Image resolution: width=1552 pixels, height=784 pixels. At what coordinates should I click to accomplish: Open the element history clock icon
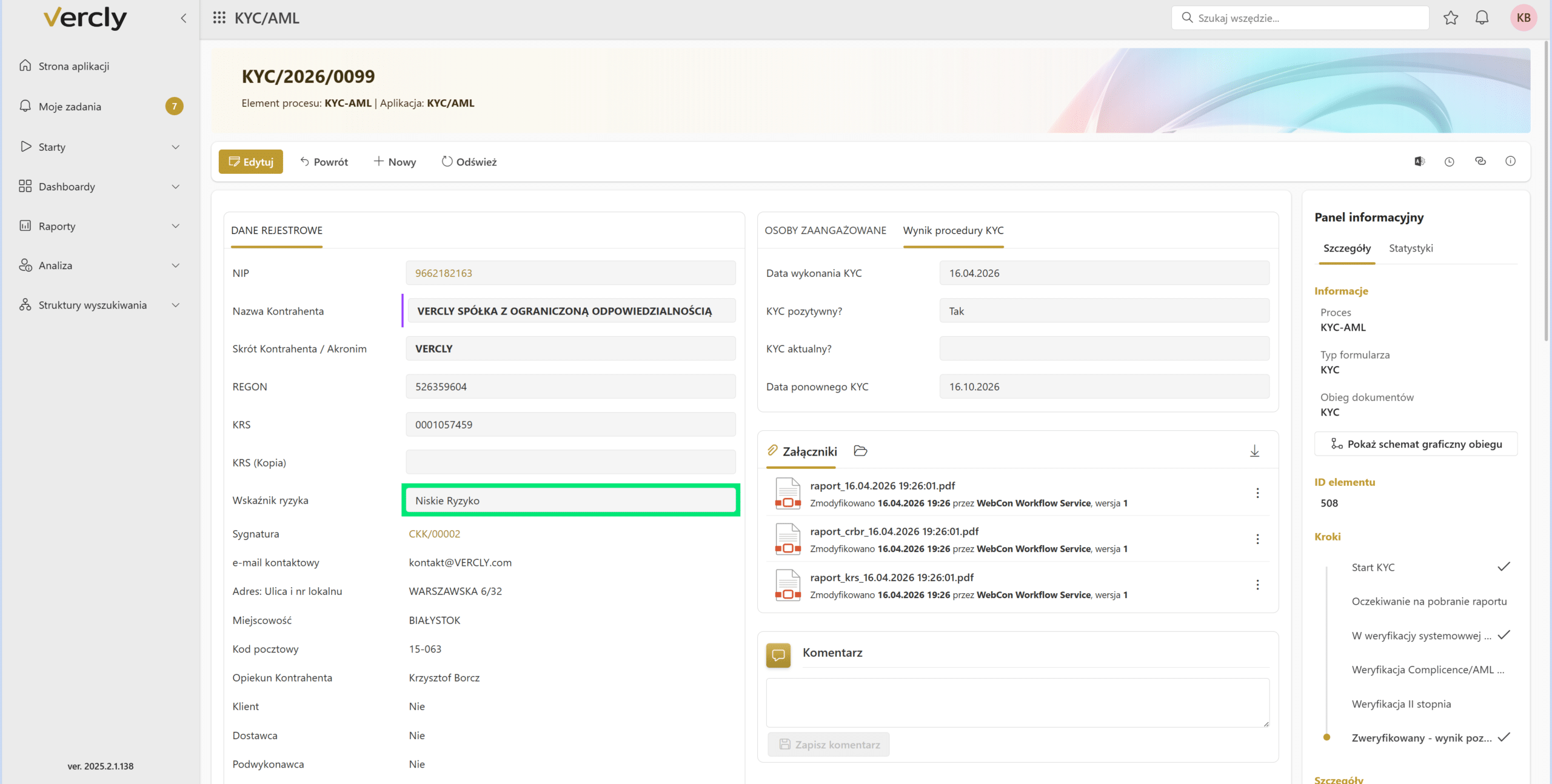coord(1450,162)
